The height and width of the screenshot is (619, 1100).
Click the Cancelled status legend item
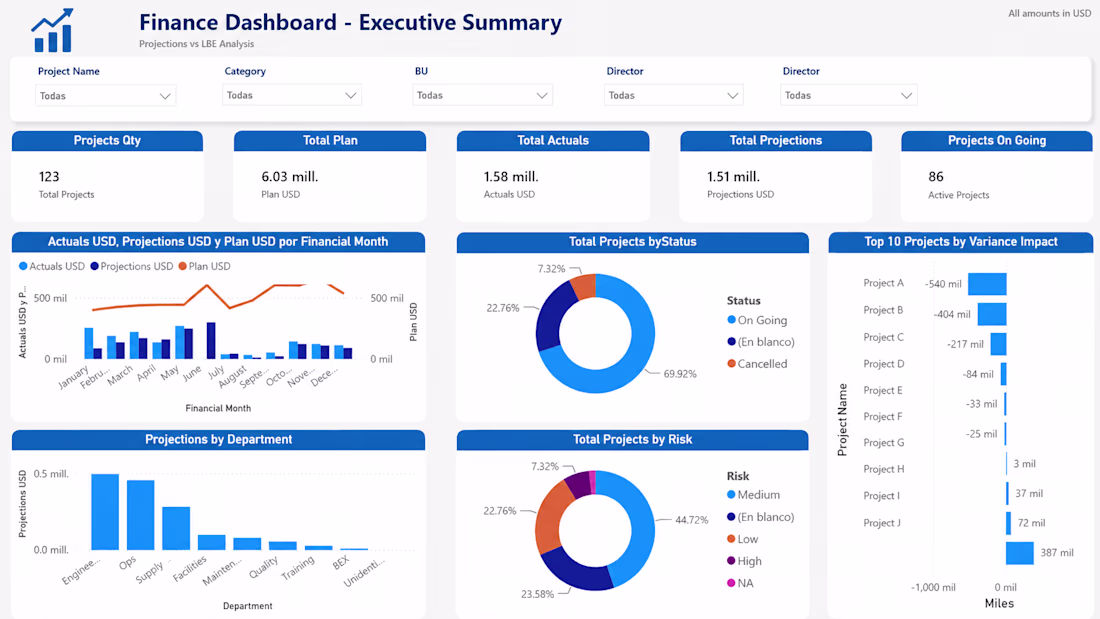tap(757, 364)
